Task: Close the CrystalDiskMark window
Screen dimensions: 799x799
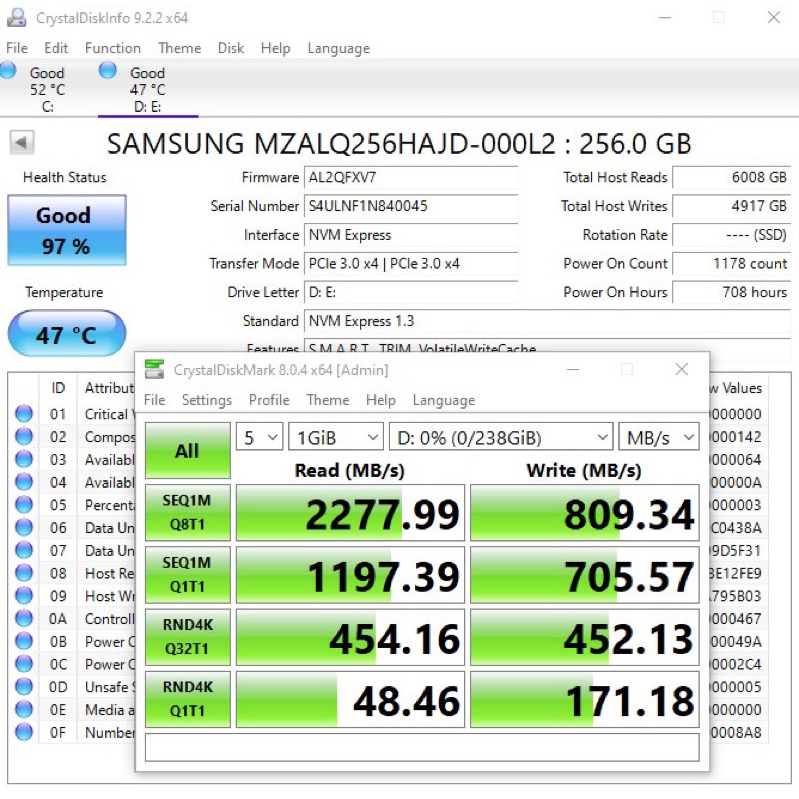Action: (681, 369)
